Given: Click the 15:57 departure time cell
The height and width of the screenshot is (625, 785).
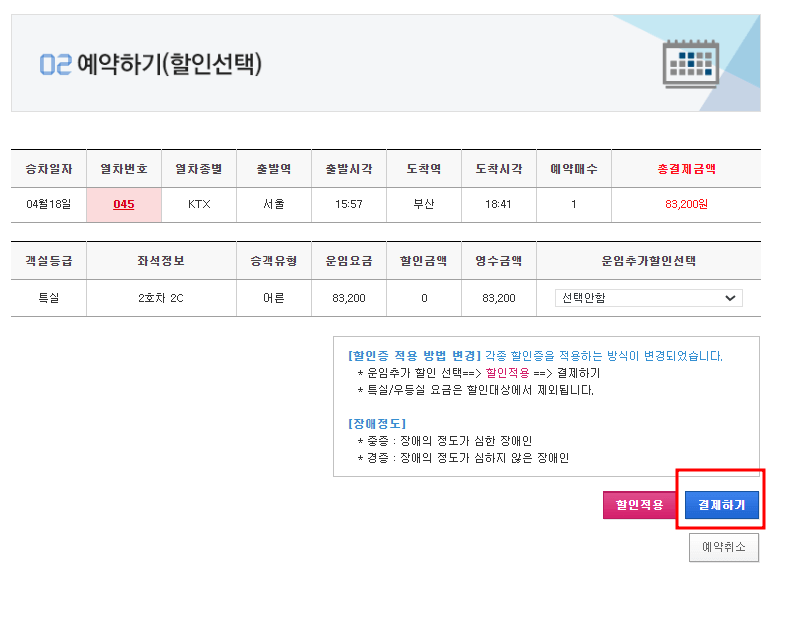Looking at the screenshot, I should [x=349, y=204].
